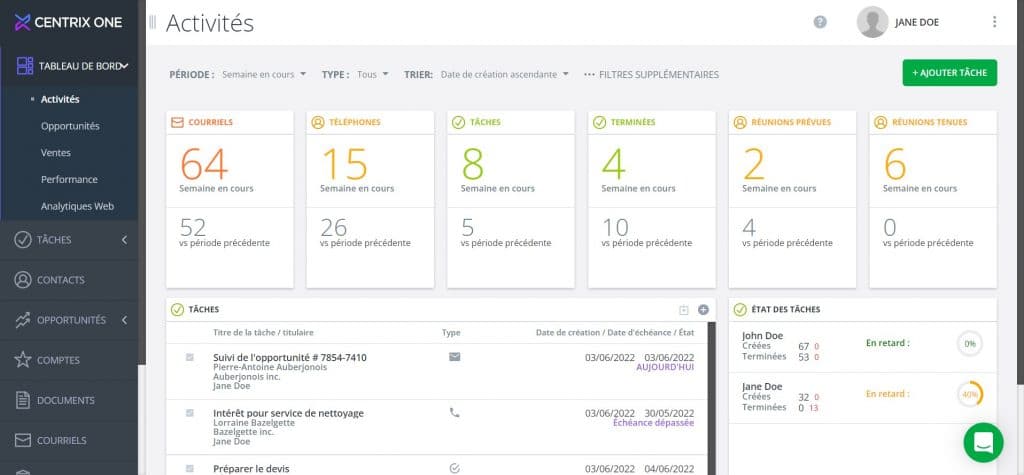The image size is (1024, 475).
Task: Open the Période Semaine en cours dropdown
Action: pyautogui.click(x=264, y=74)
